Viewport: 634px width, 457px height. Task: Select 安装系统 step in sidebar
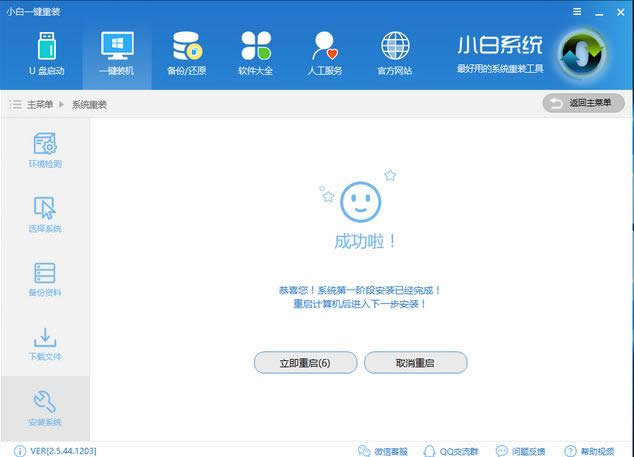coord(45,408)
